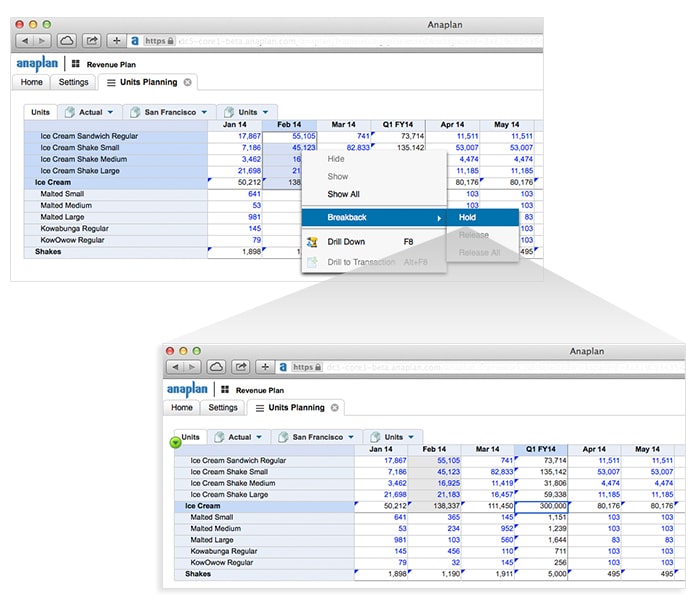This screenshot has height=600, width=700.
Task: Select May 14 column header in bottom window
Action: tap(647, 449)
